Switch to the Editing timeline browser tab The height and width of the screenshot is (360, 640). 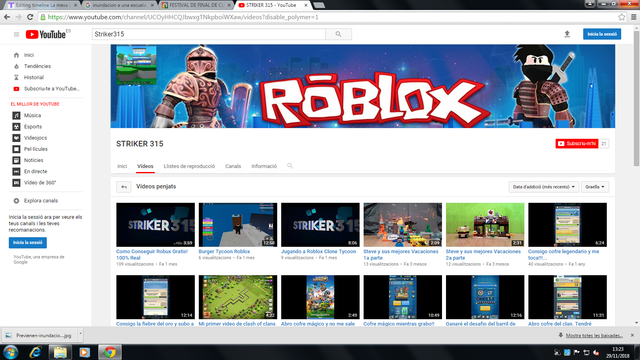(x=41, y=5)
